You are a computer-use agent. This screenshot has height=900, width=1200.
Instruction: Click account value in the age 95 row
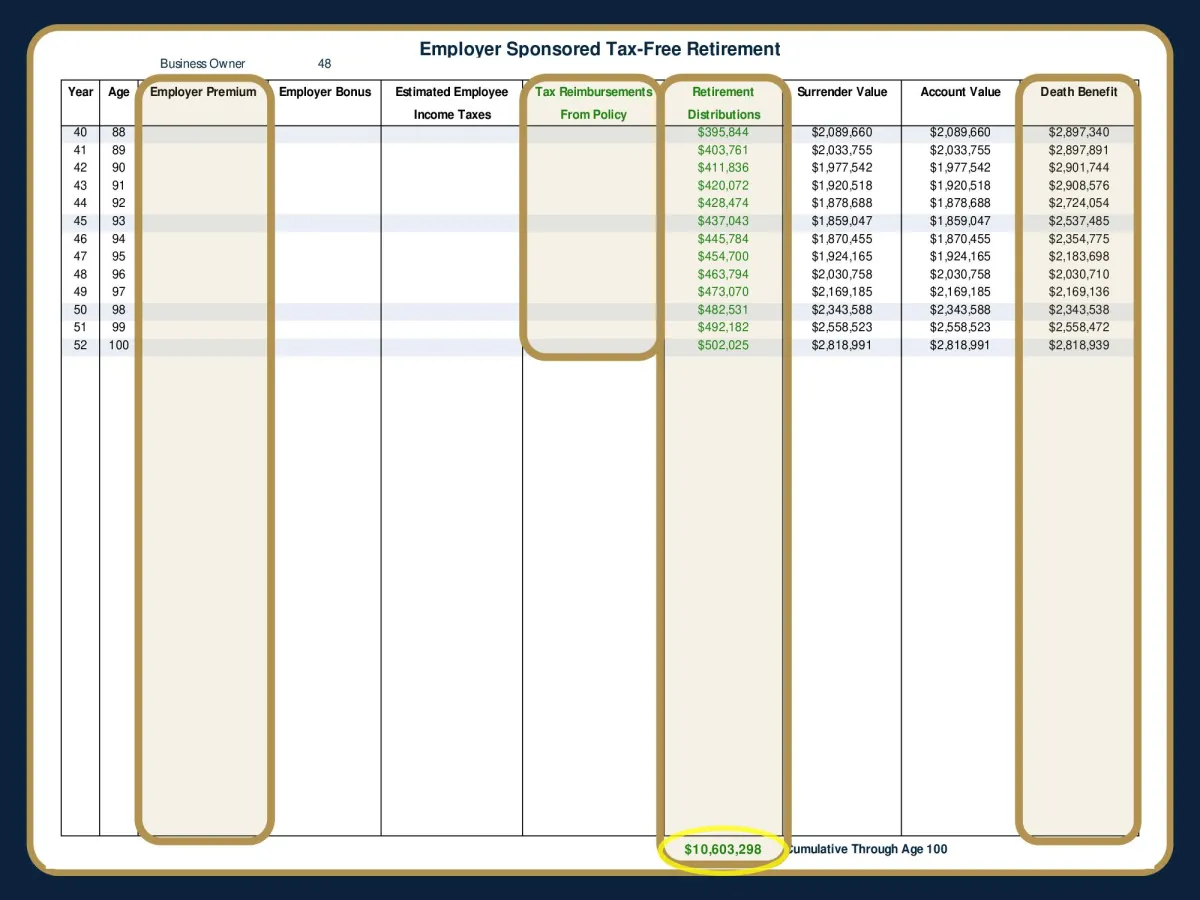[x=961, y=257]
